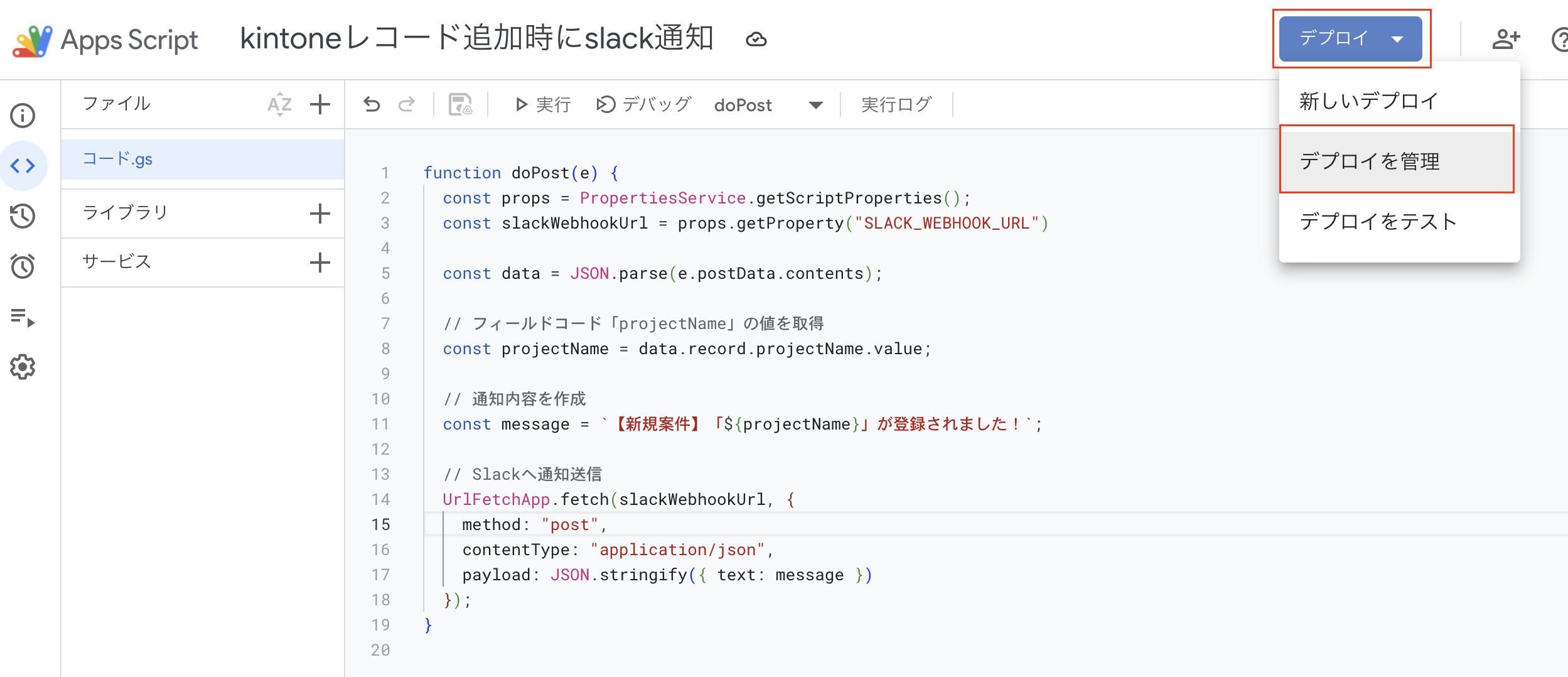
Task: Switch to the code Editor view
Action: coord(23,166)
